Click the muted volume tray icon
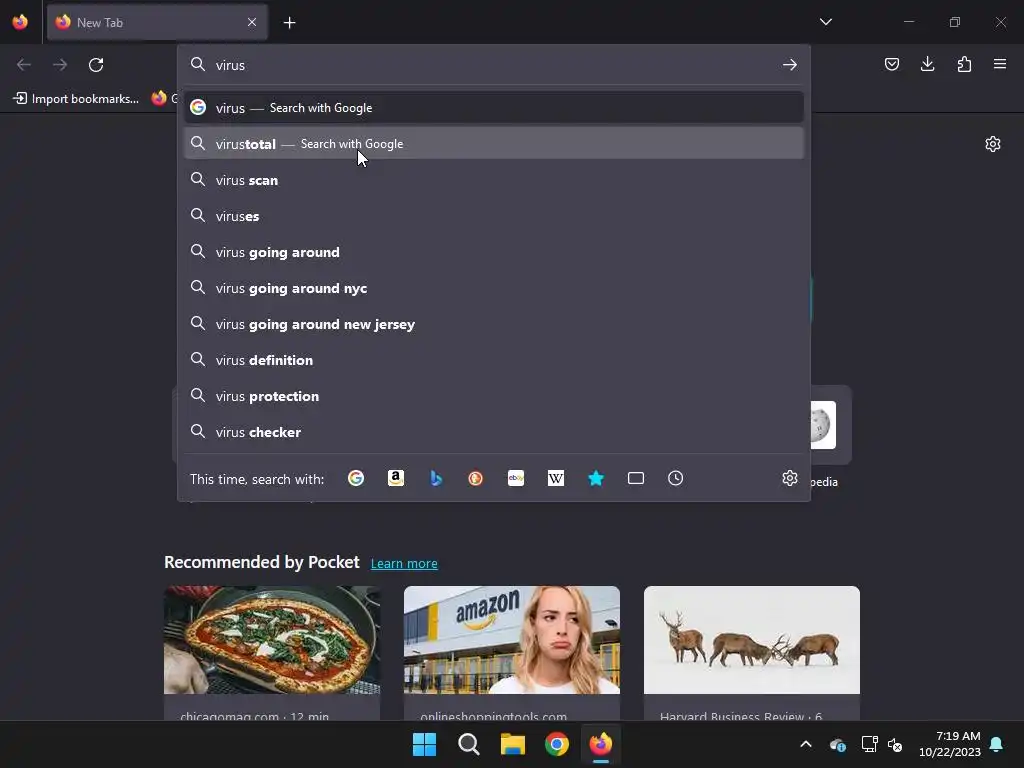The image size is (1024, 768). 895,744
